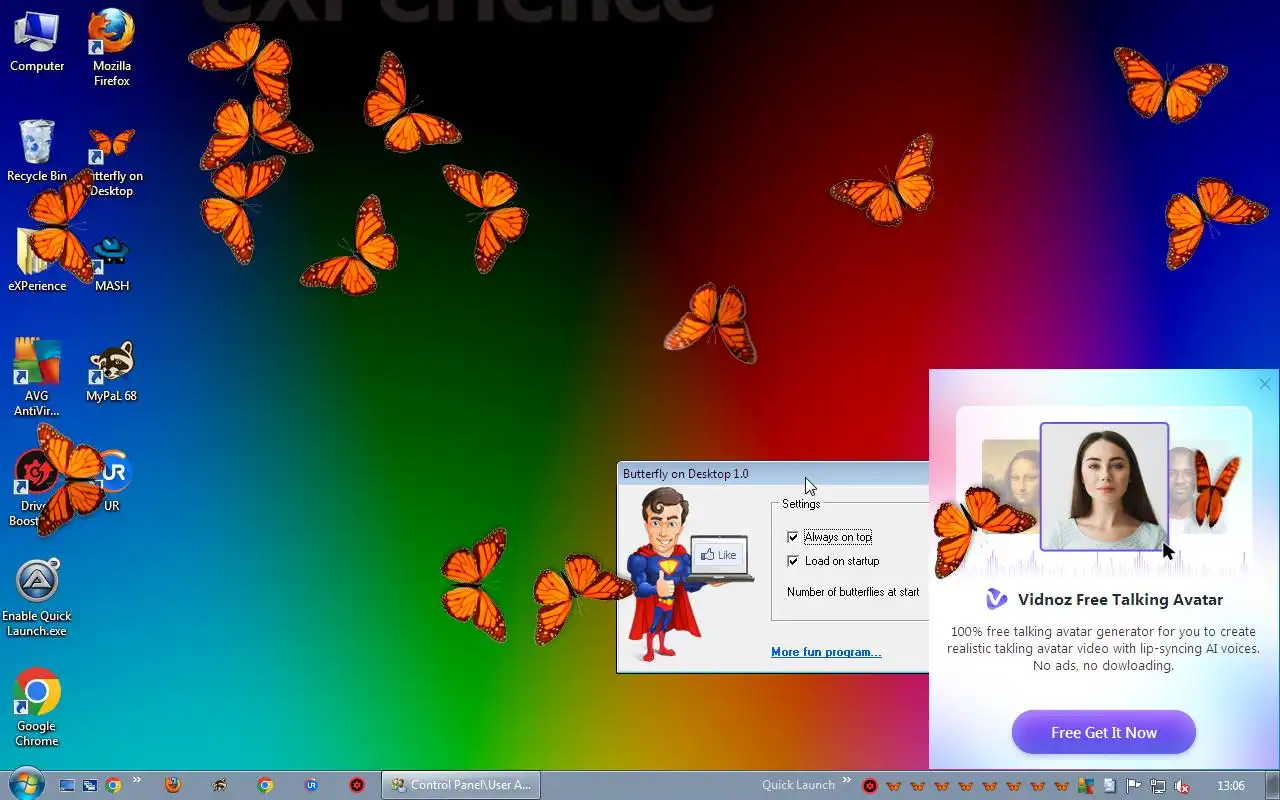This screenshot has width=1280, height=800.
Task: Click the taskbar clock showing 13:06
Action: [x=1230, y=786]
